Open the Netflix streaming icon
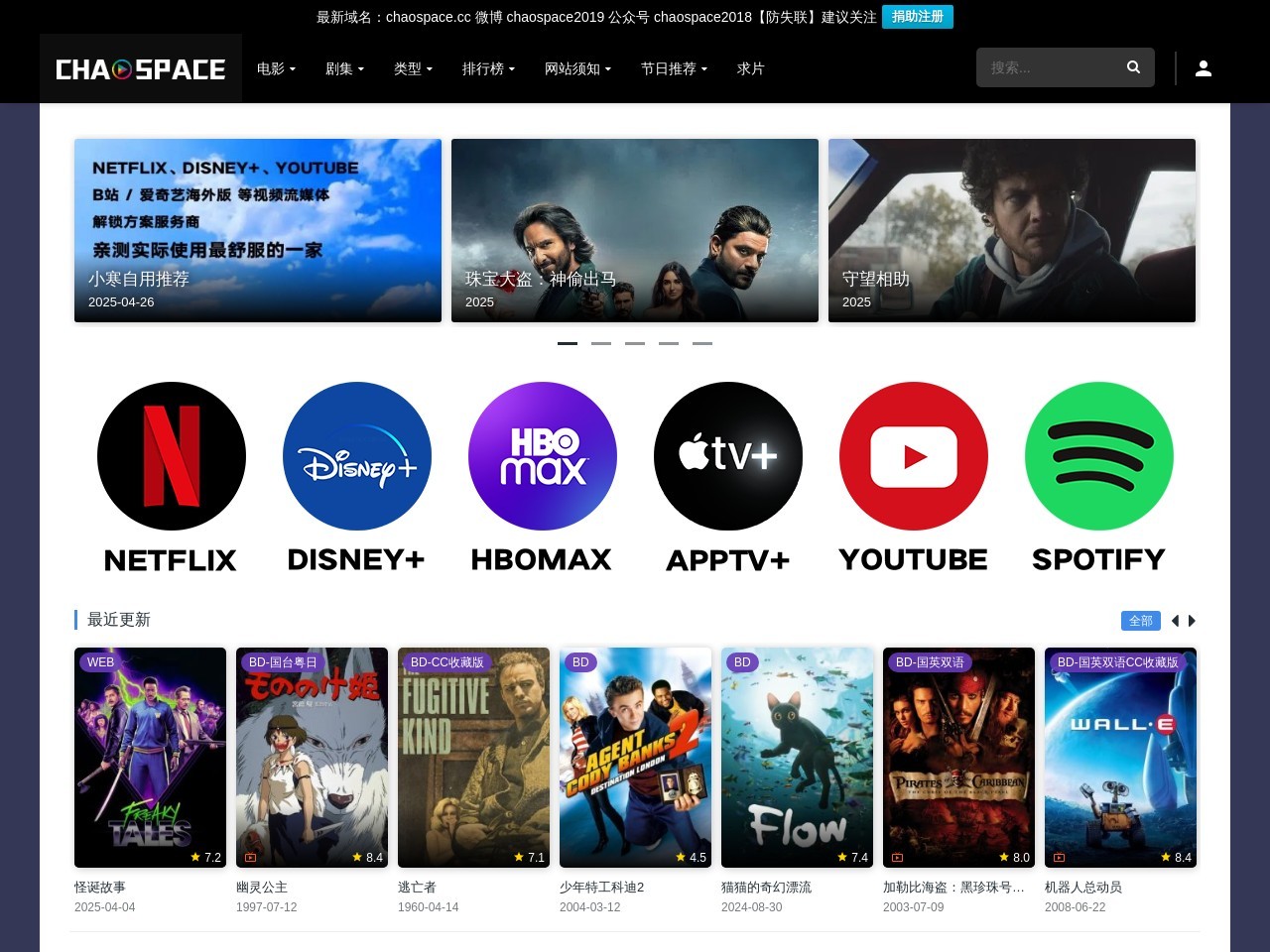Image resolution: width=1270 pixels, height=952 pixels. 172,456
